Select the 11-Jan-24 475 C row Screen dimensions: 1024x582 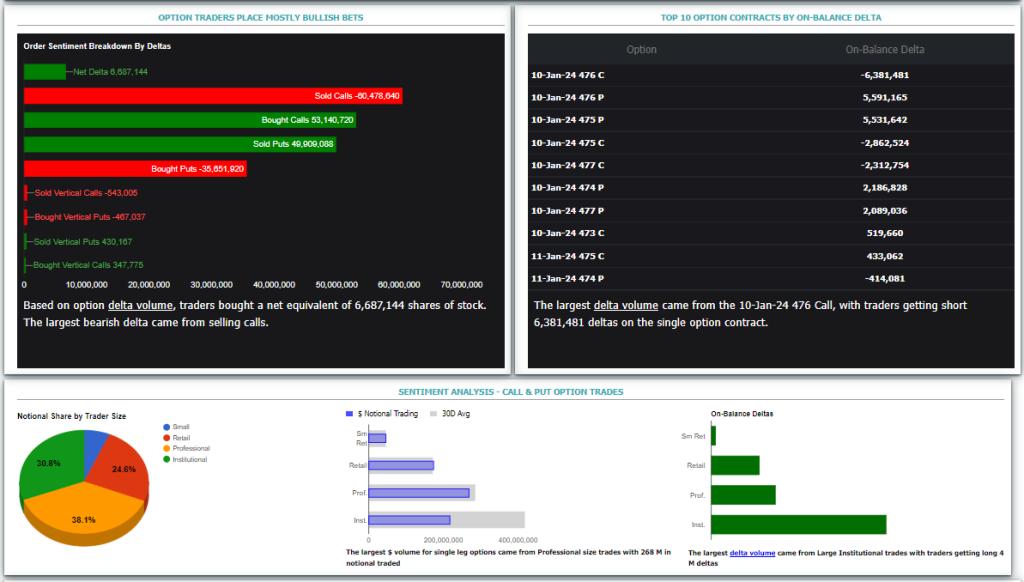coord(771,256)
